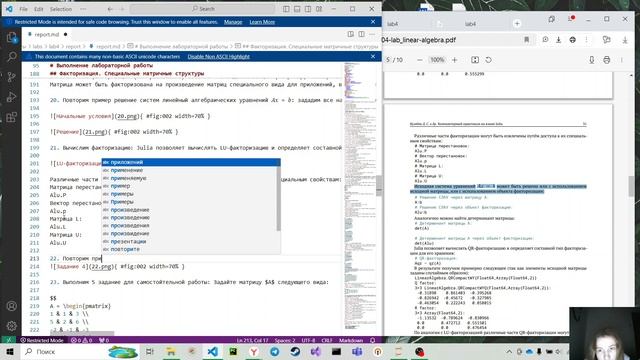This screenshot has height=360, width=640.
Task: Open editor More Actions ellipsis
Action: pyautogui.click(x=372, y=34)
